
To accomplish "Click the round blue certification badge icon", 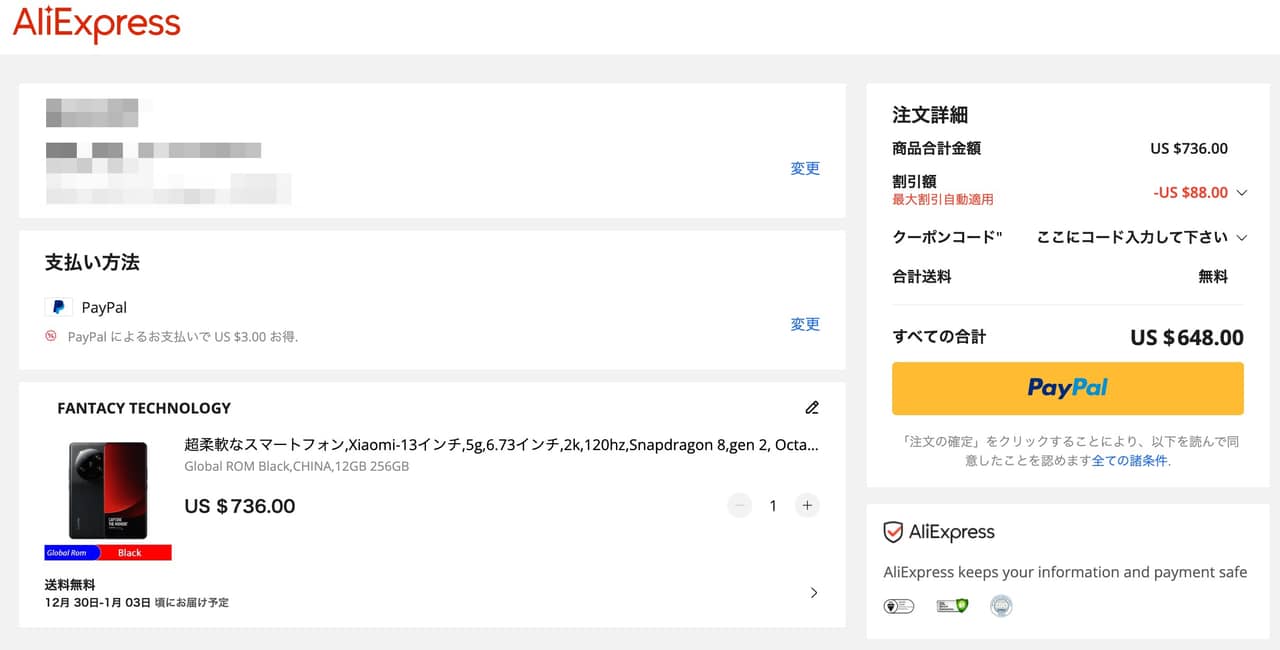I will tap(1001, 606).
